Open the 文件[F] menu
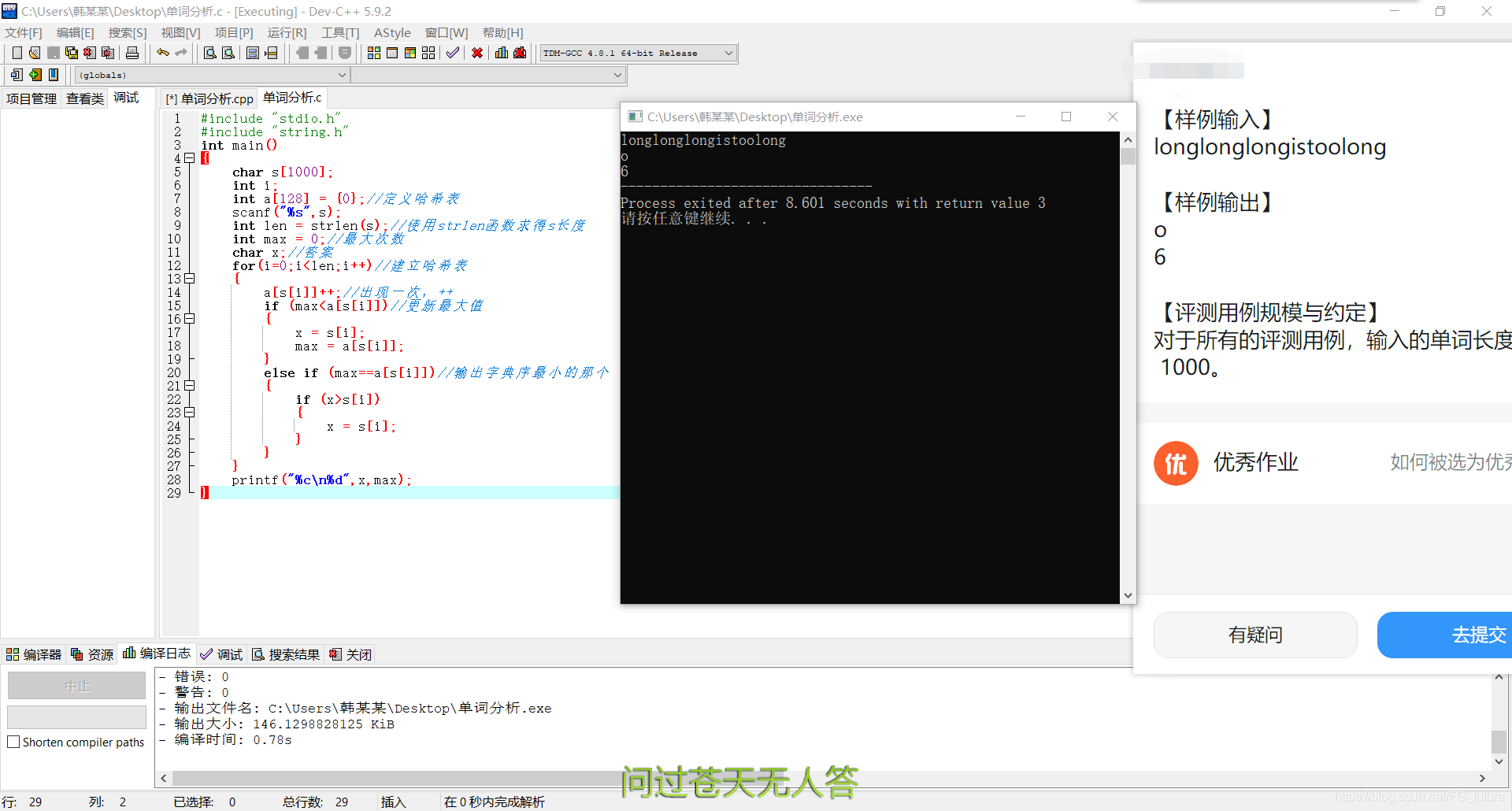1512x811 pixels. click(x=24, y=32)
